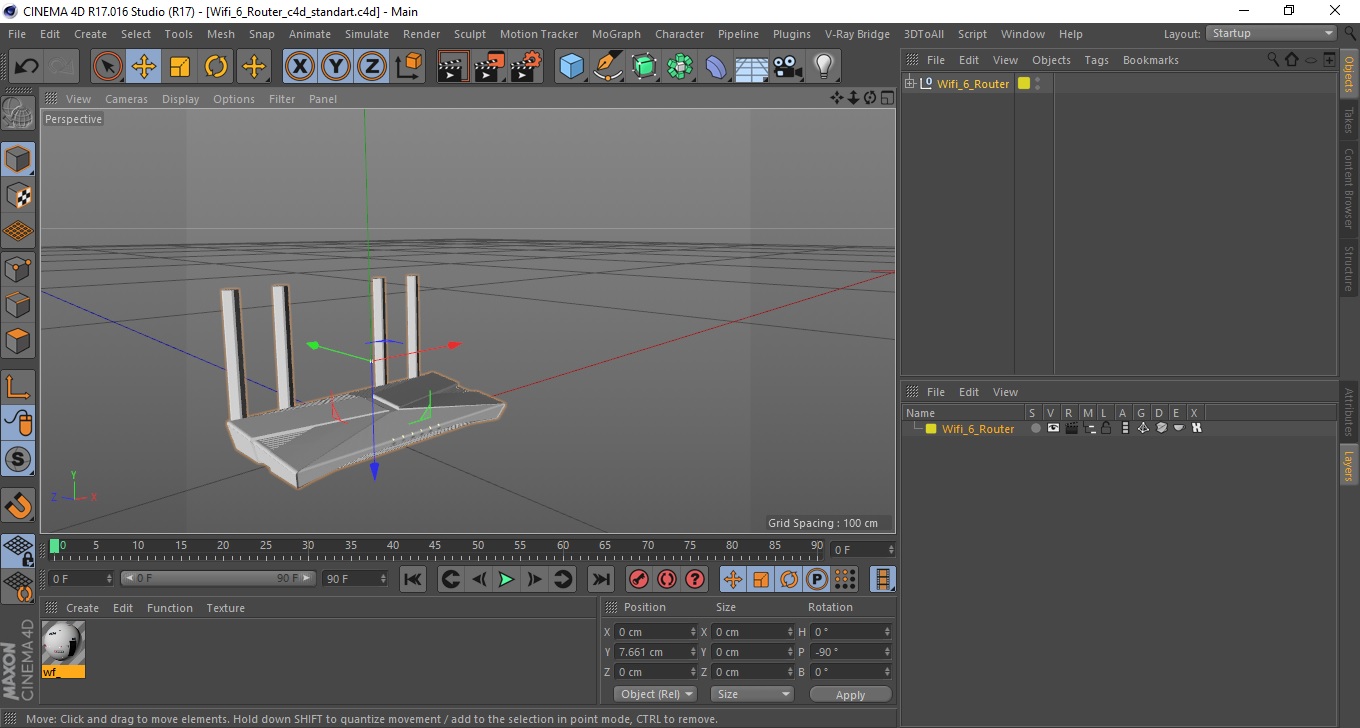1360x728 pixels.
Task: Activate the Rotate tool in top toolbar
Action: [216, 67]
